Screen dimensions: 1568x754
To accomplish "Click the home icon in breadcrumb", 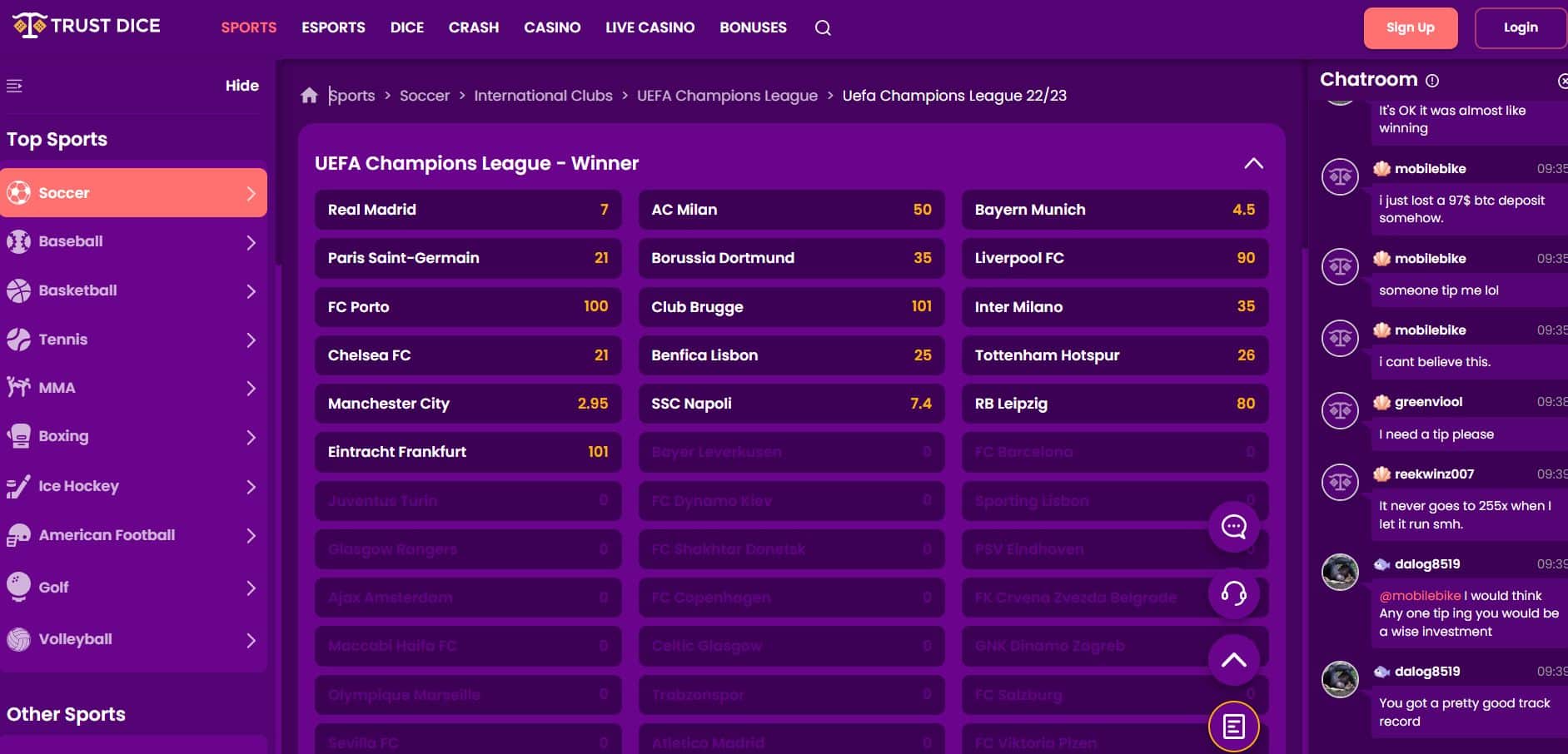I will (309, 96).
